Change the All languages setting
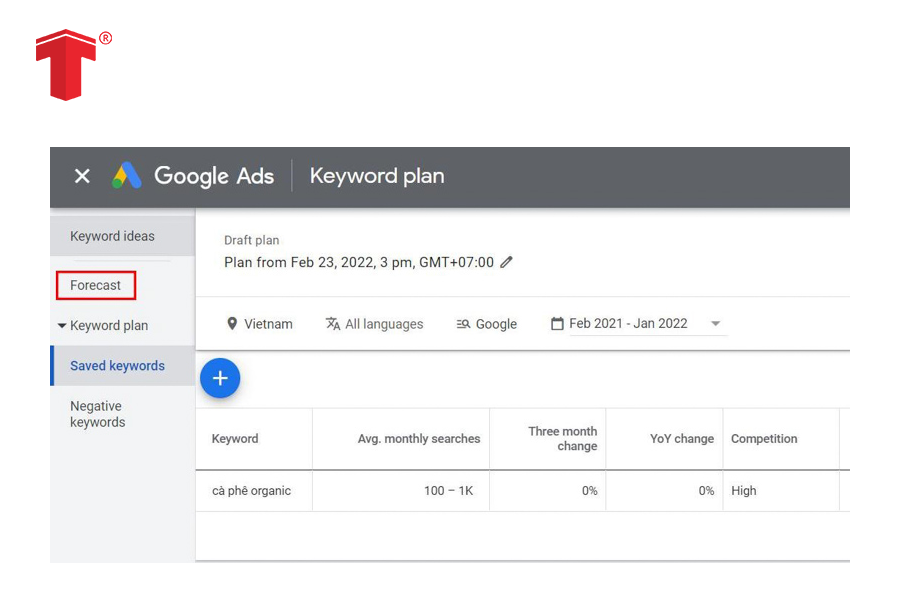Viewport: 900px width, 600px height. (384, 324)
